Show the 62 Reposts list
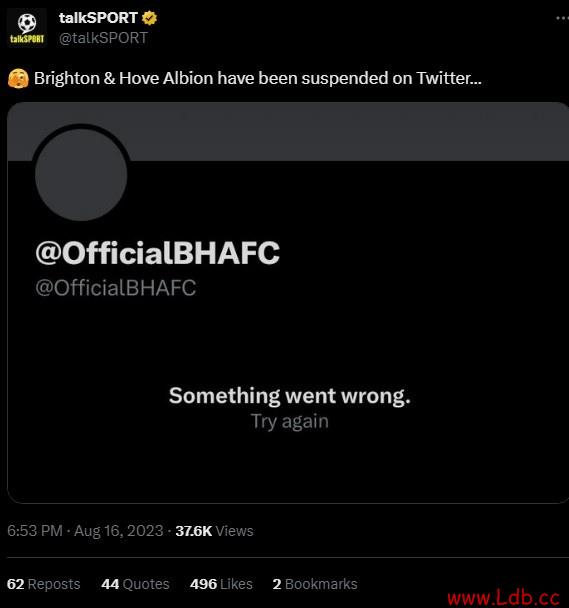 (x=44, y=584)
